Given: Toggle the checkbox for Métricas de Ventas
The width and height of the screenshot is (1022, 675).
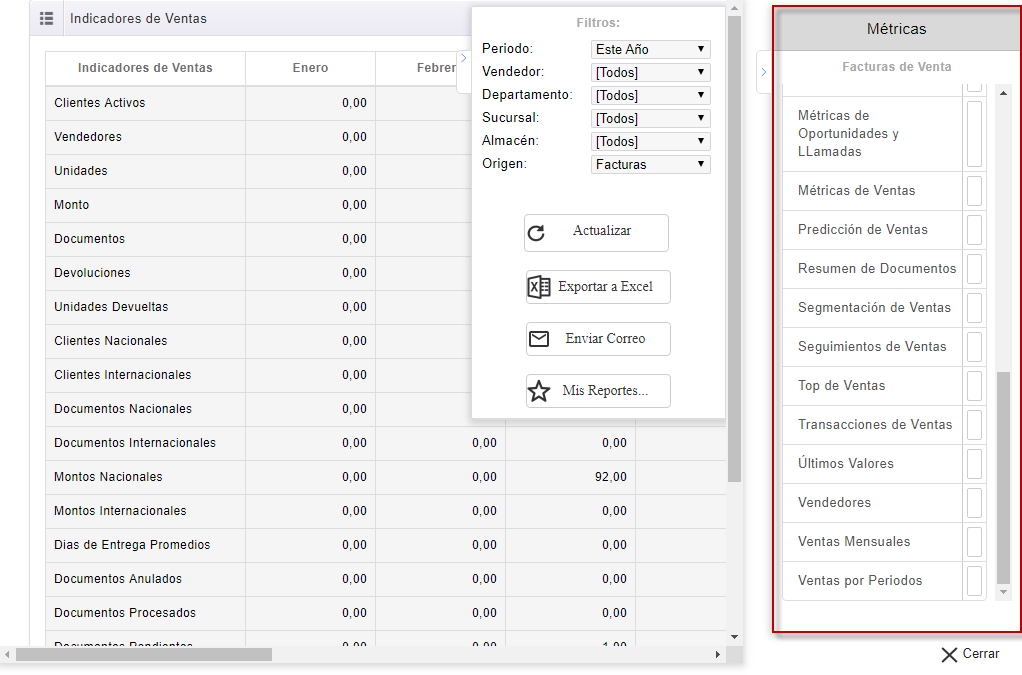Looking at the screenshot, I should click(x=973, y=191).
